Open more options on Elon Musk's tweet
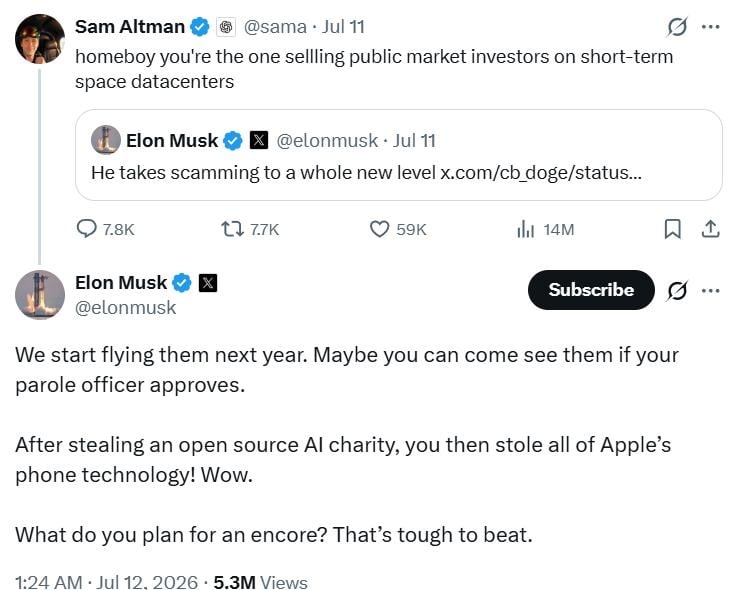The image size is (741, 590). tap(711, 290)
